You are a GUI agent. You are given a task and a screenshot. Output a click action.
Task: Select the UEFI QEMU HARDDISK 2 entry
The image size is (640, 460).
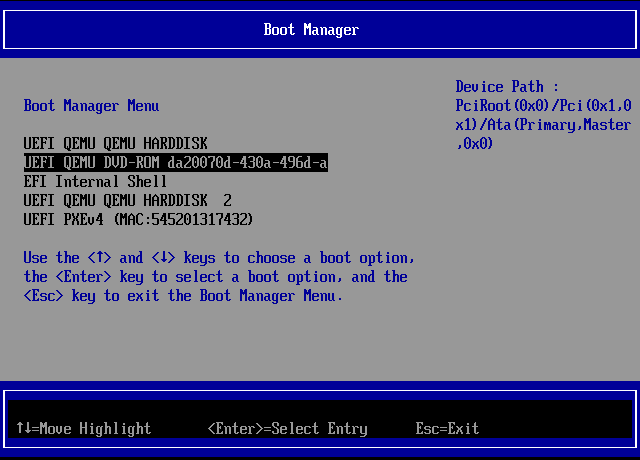point(127,200)
